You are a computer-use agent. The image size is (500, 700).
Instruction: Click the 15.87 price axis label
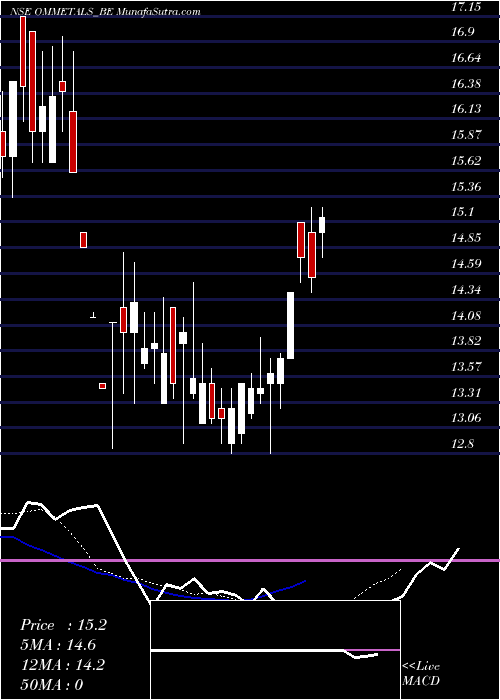click(466, 135)
